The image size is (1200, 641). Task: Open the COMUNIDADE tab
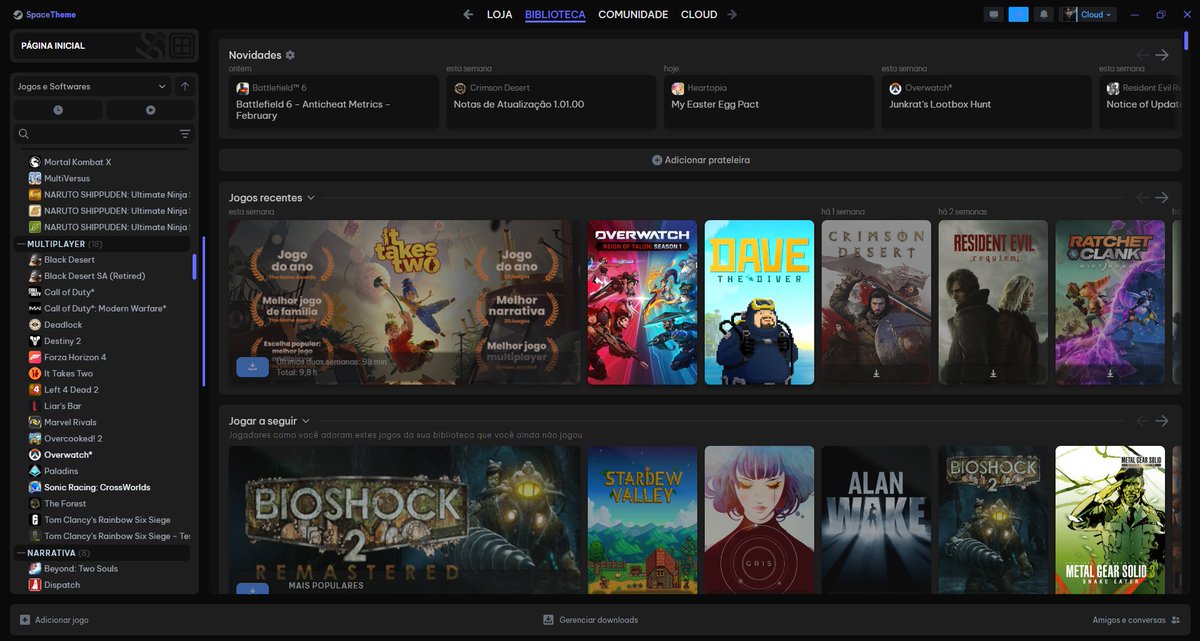click(x=633, y=15)
